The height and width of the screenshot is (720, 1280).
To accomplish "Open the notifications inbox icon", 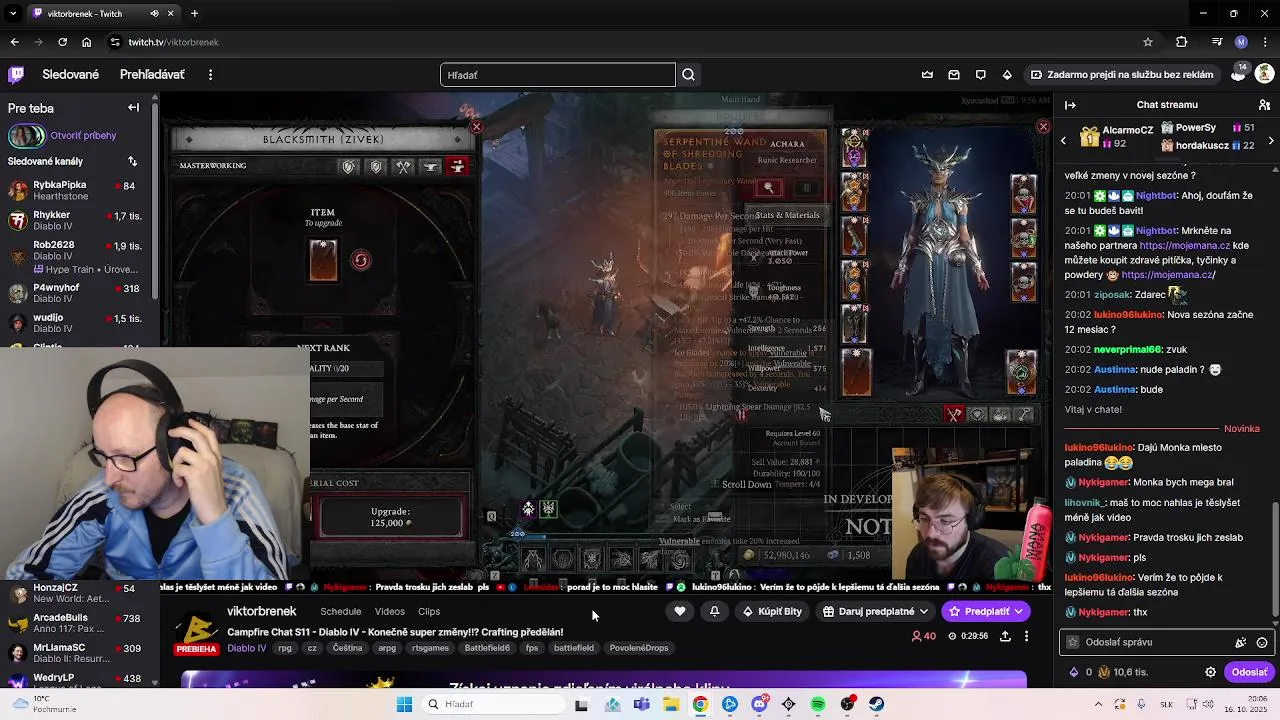I will tap(954, 74).
